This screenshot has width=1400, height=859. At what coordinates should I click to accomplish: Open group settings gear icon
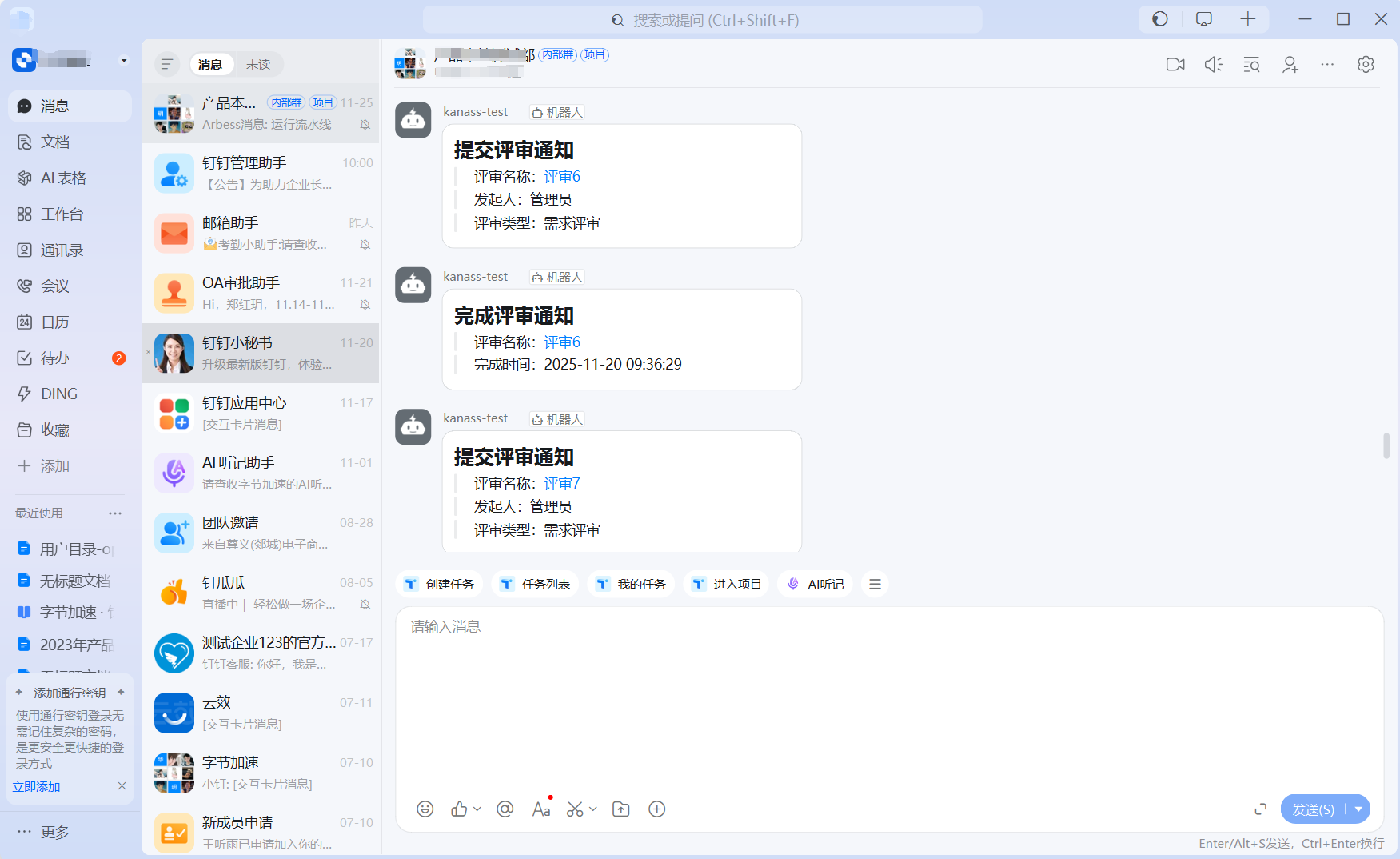pyautogui.click(x=1366, y=64)
